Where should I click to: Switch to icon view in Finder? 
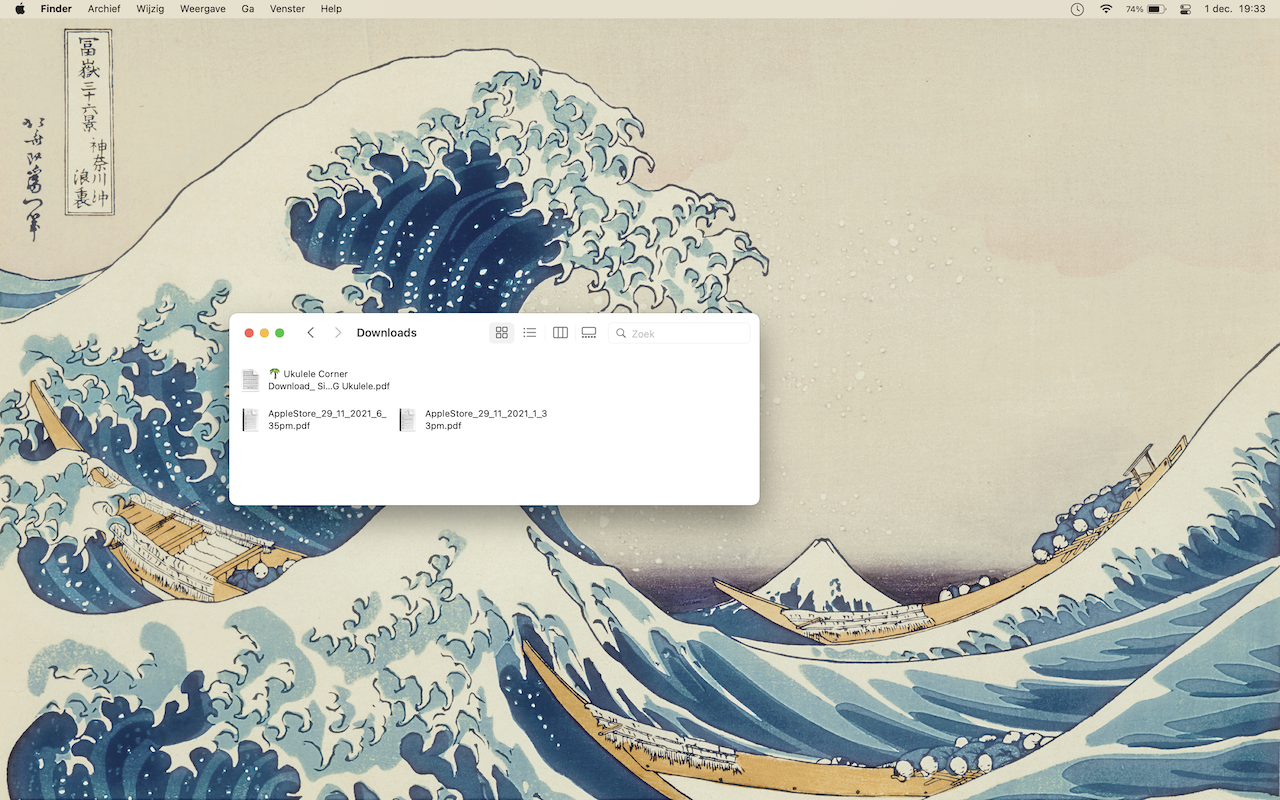click(502, 333)
